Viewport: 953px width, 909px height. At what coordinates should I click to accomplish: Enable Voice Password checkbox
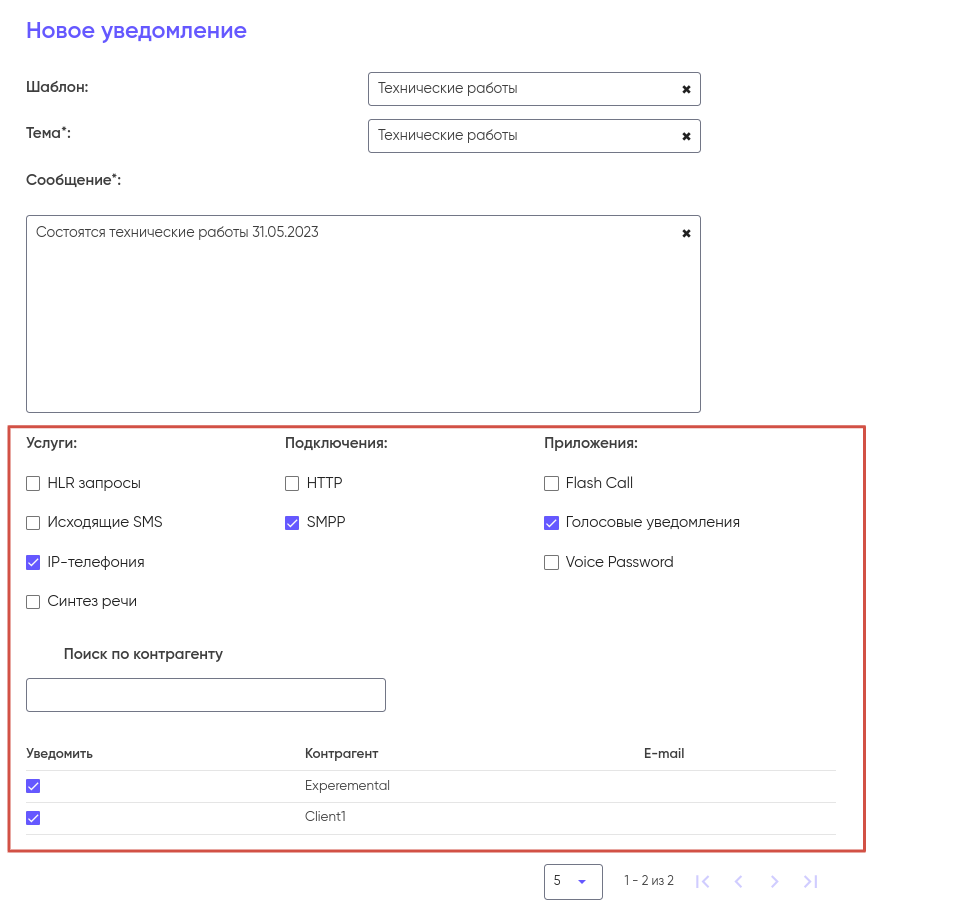tap(551, 563)
